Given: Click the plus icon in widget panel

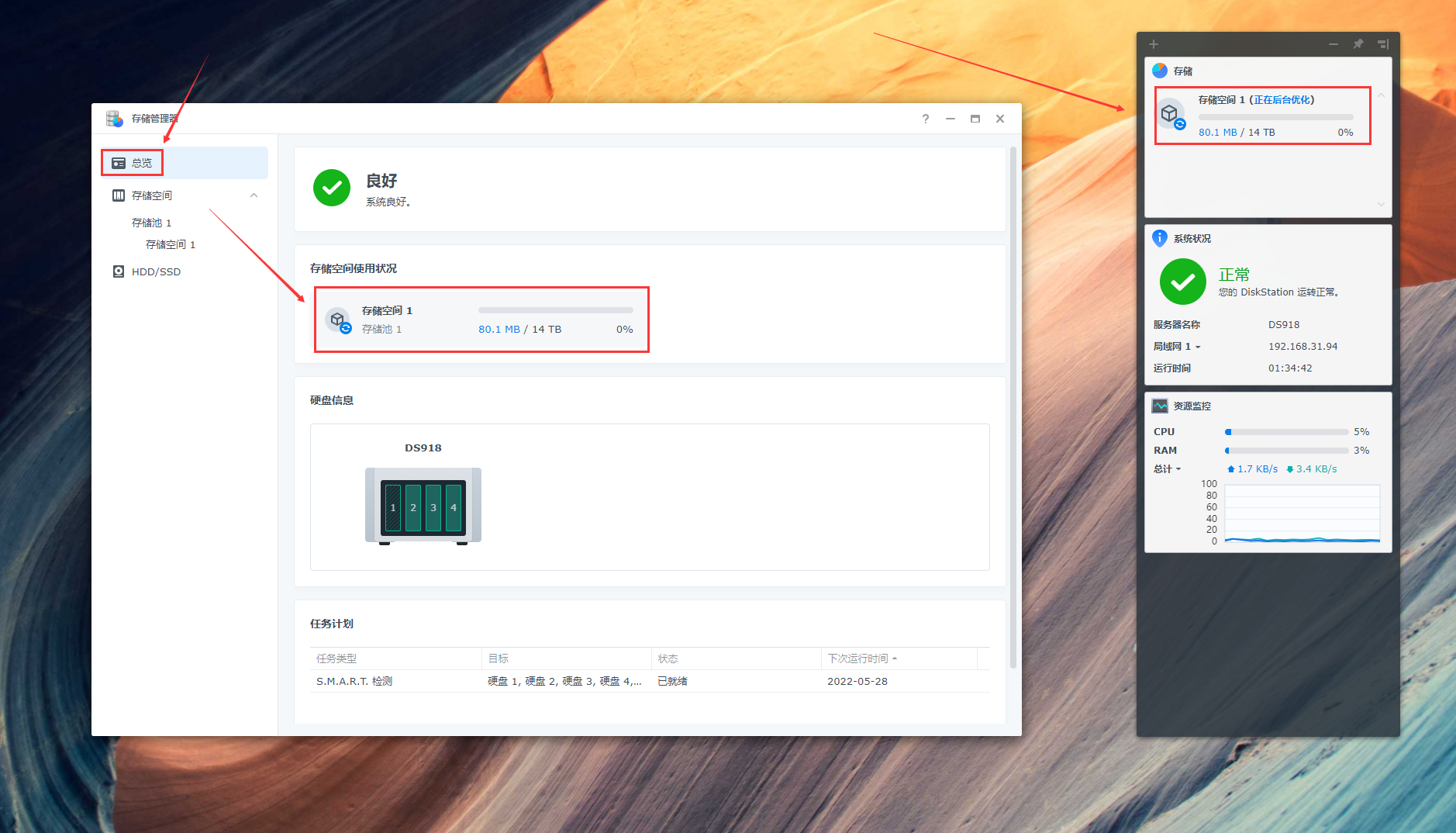Looking at the screenshot, I should [1154, 44].
